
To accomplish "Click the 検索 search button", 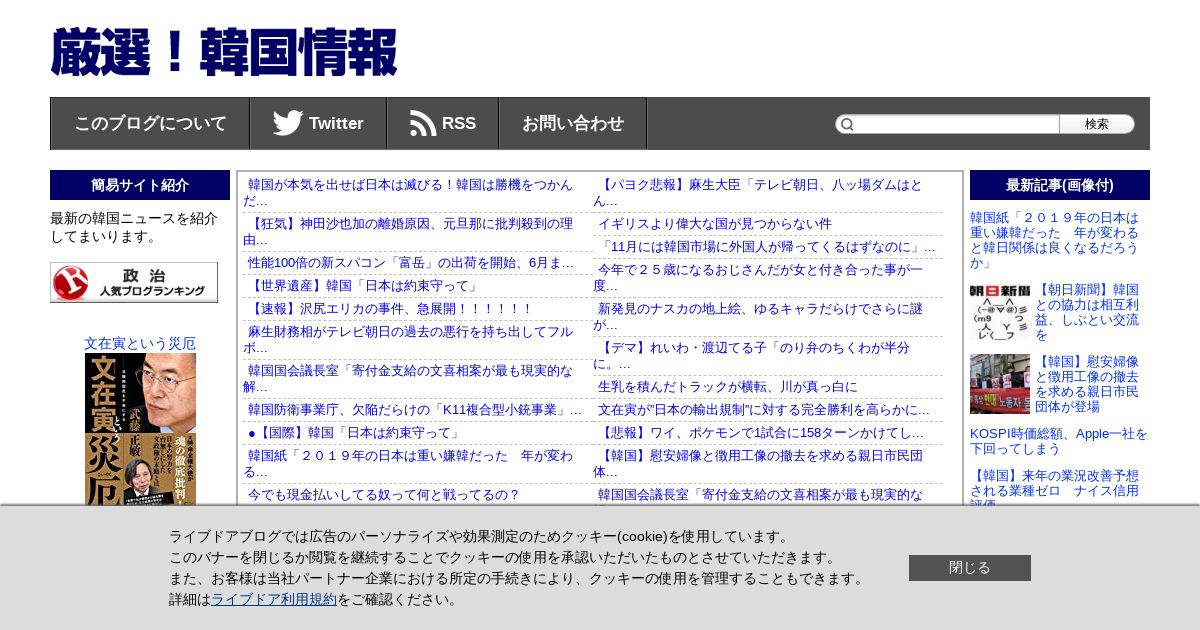I will tap(1097, 124).
